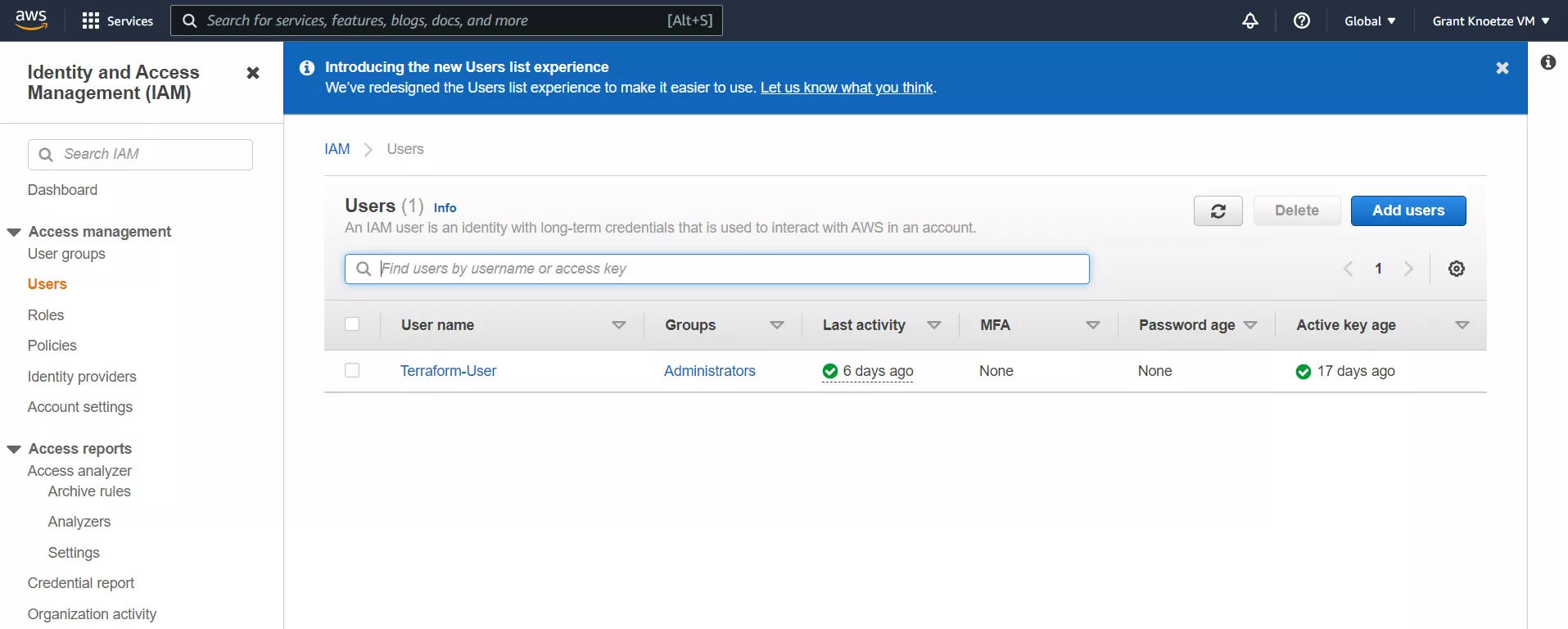The width and height of the screenshot is (1568, 629).
Task: Collapse the Access management section
Action: 14,232
